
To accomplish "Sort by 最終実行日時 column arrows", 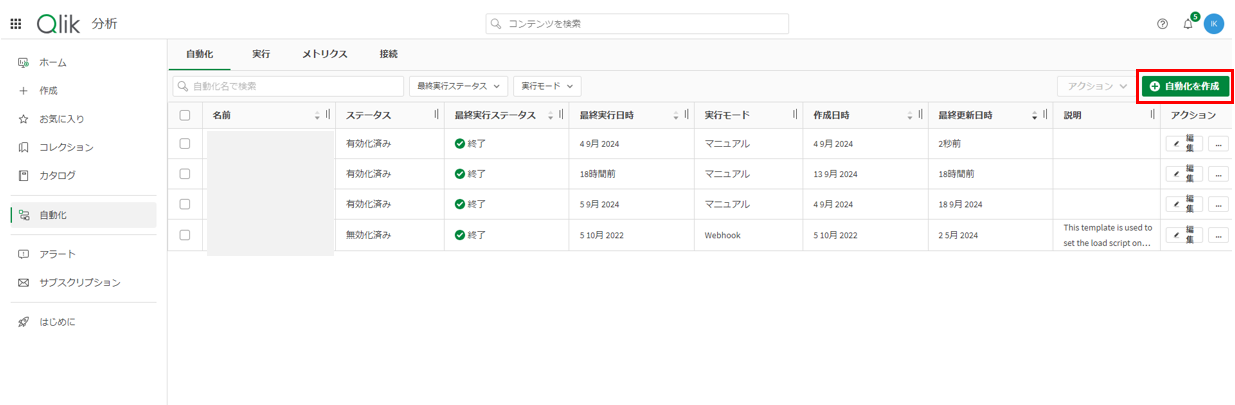I will [676, 115].
